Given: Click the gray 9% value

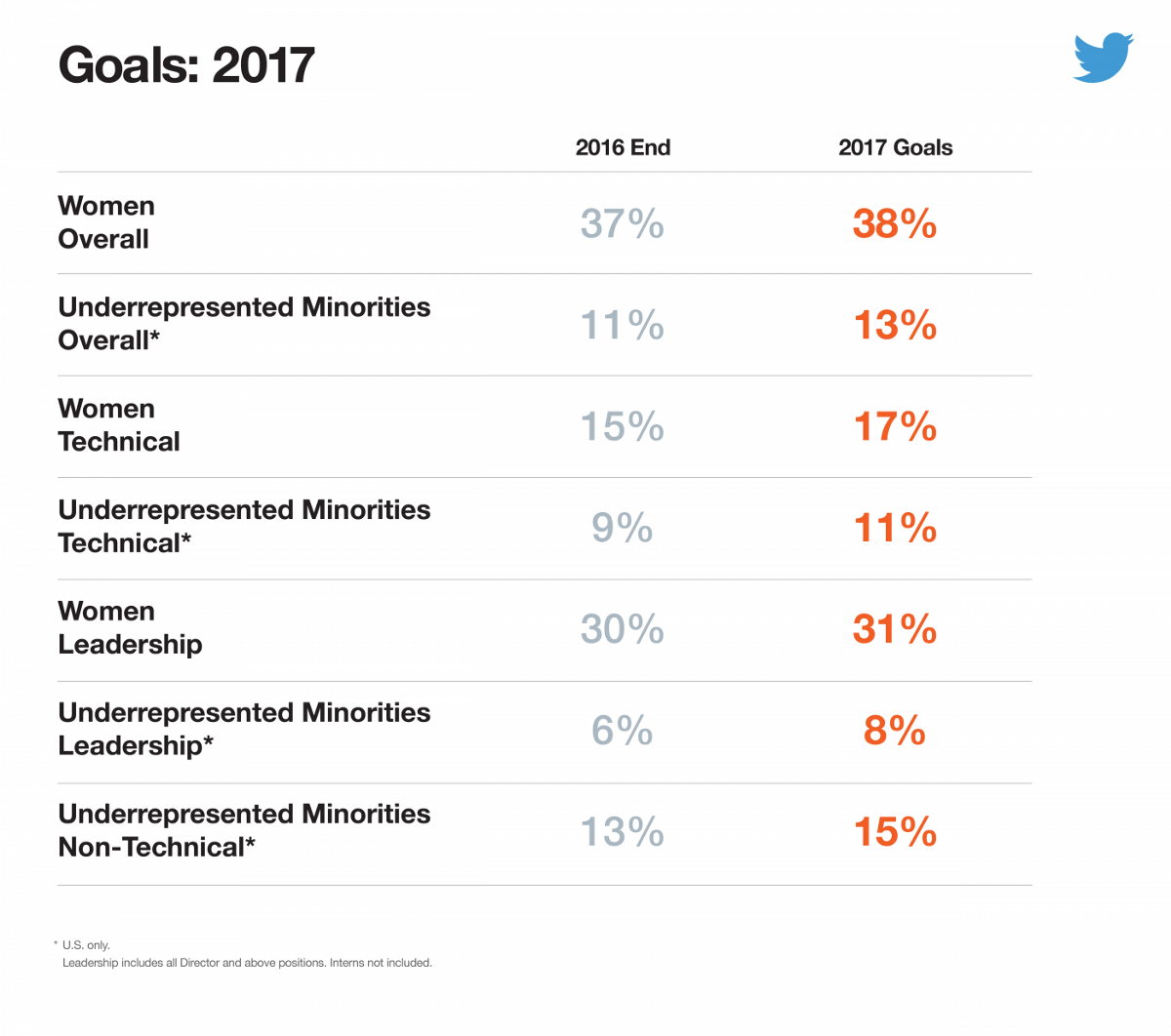Looking at the screenshot, I should [x=622, y=528].
